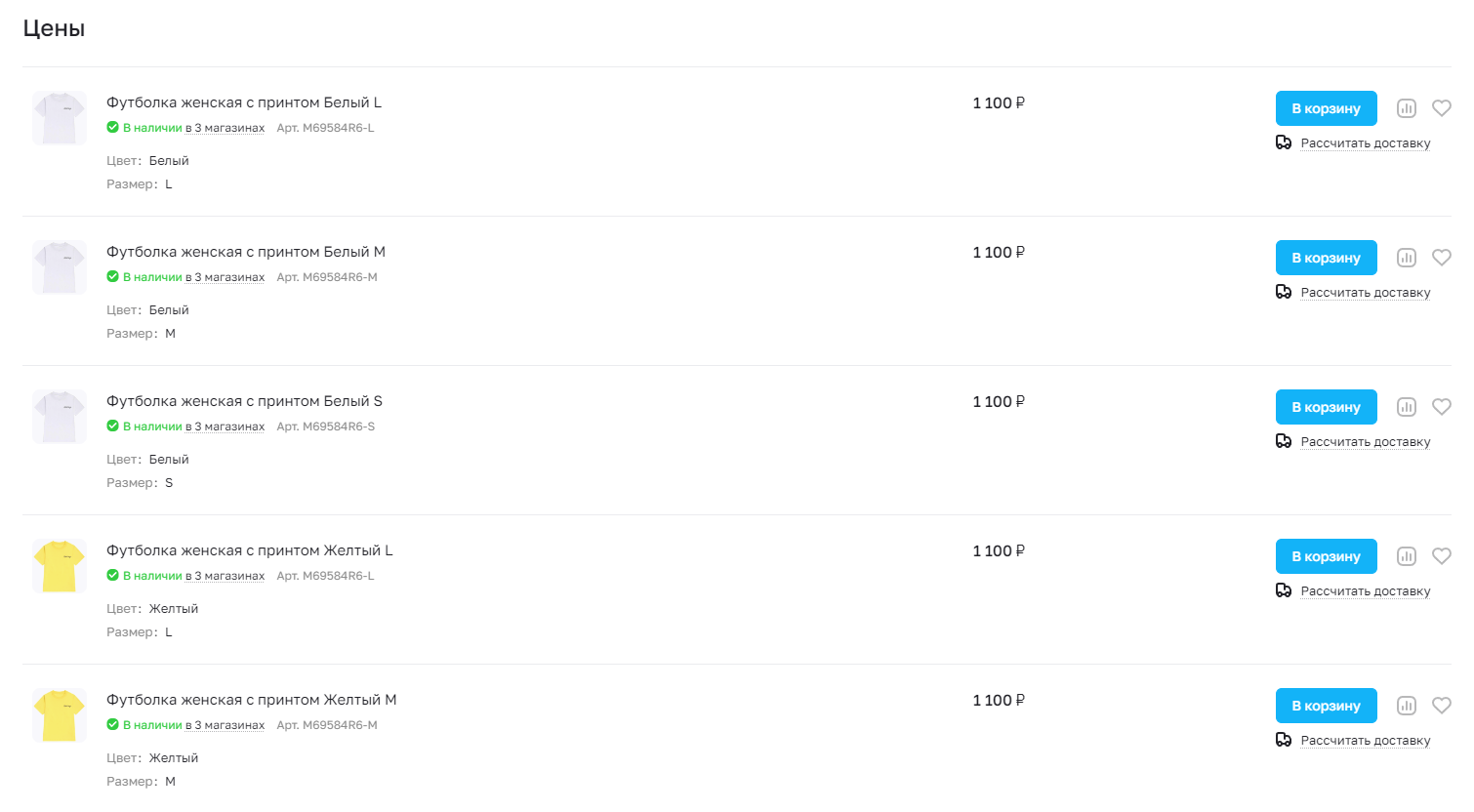The height and width of the screenshot is (812, 1474).
Task: Show stores stocking yellow M t-shirt
Action: (x=225, y=725)
